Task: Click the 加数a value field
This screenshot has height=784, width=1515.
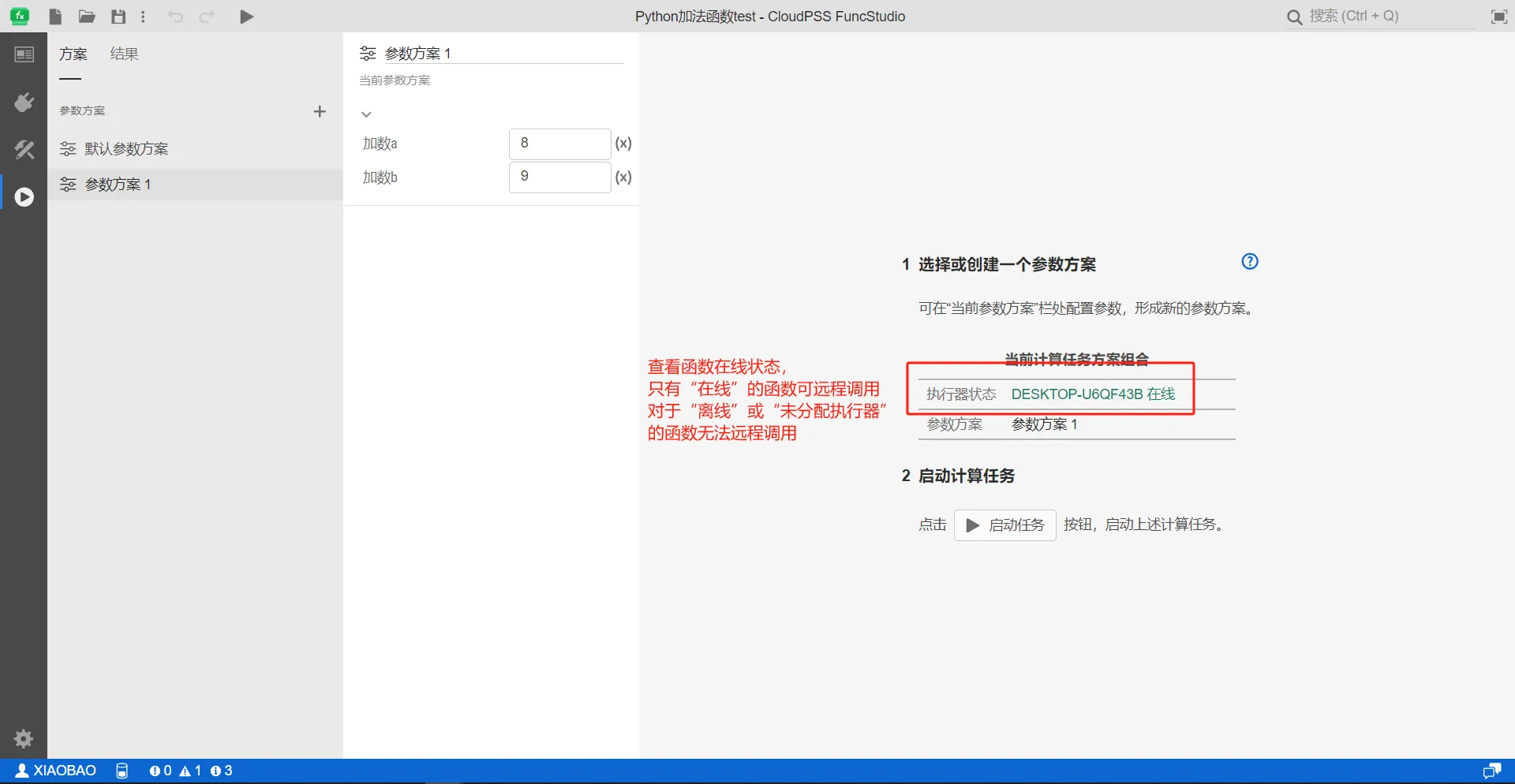Action: [x=560, y=144]
